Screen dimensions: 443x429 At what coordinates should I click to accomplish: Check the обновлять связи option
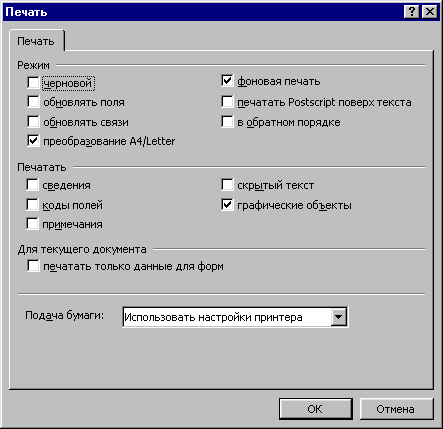coord(33,122)
